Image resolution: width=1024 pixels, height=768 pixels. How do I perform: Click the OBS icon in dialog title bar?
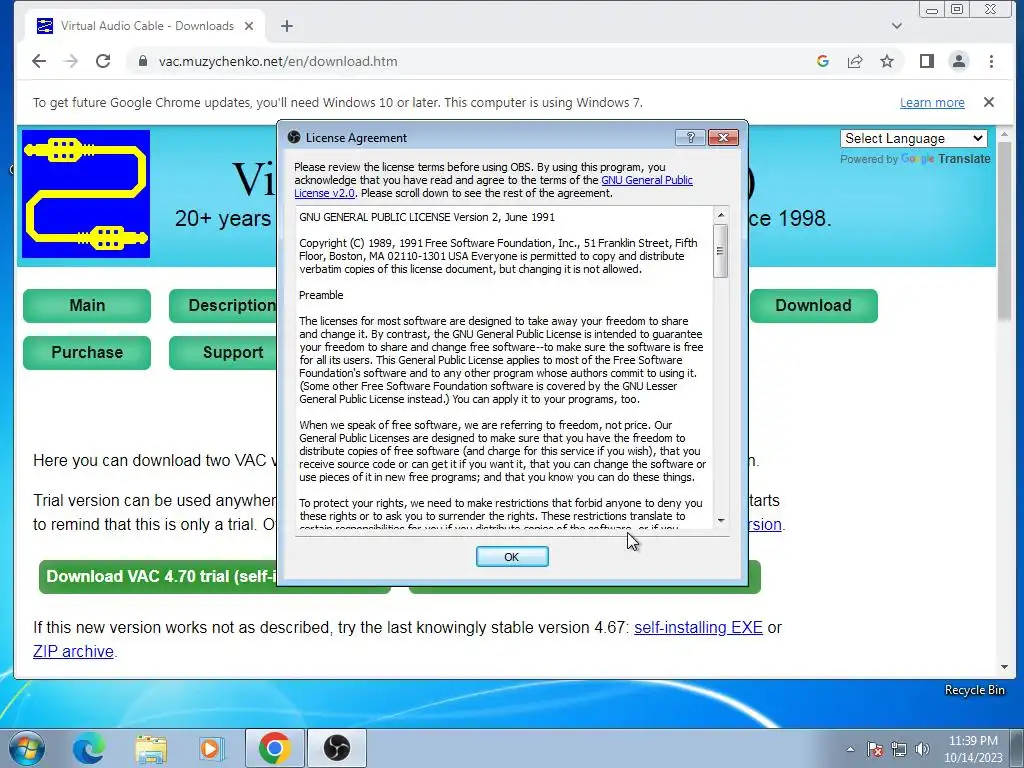294,137
